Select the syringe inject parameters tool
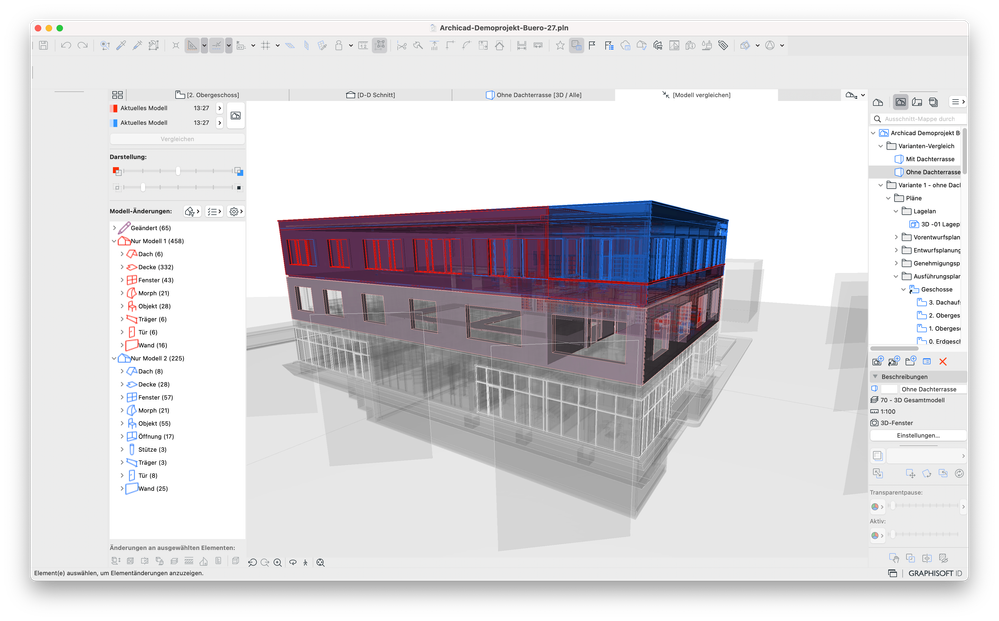This screenshot has width=999, height=621. click(137, 45)
